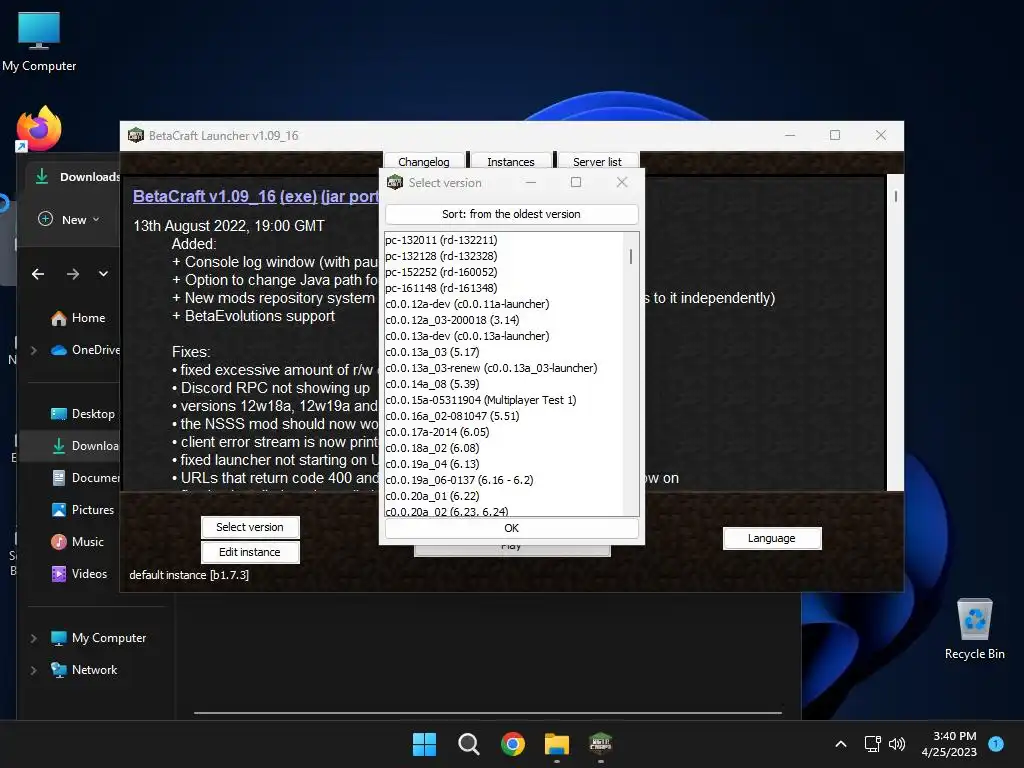Open recent locations dropdown in File Explorer
This screenshot has height=768, width=1024.
[103, 274]
